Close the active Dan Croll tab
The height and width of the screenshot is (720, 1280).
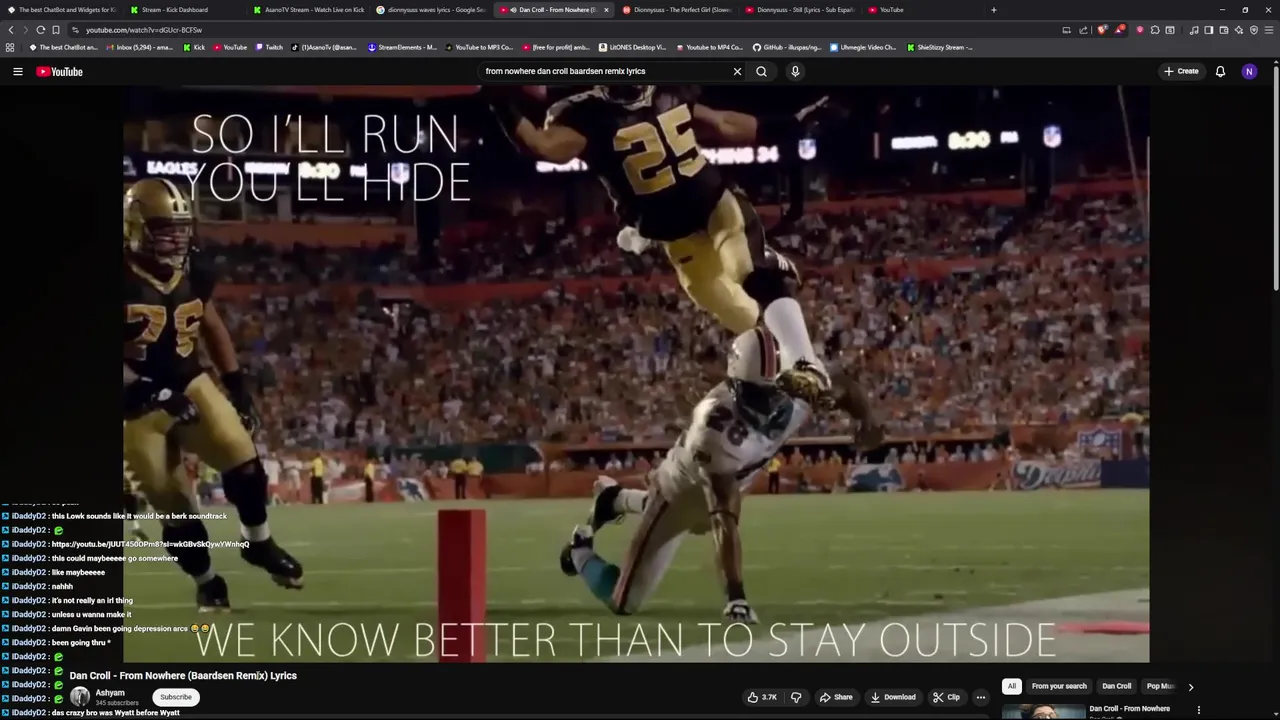pos(606,10)
